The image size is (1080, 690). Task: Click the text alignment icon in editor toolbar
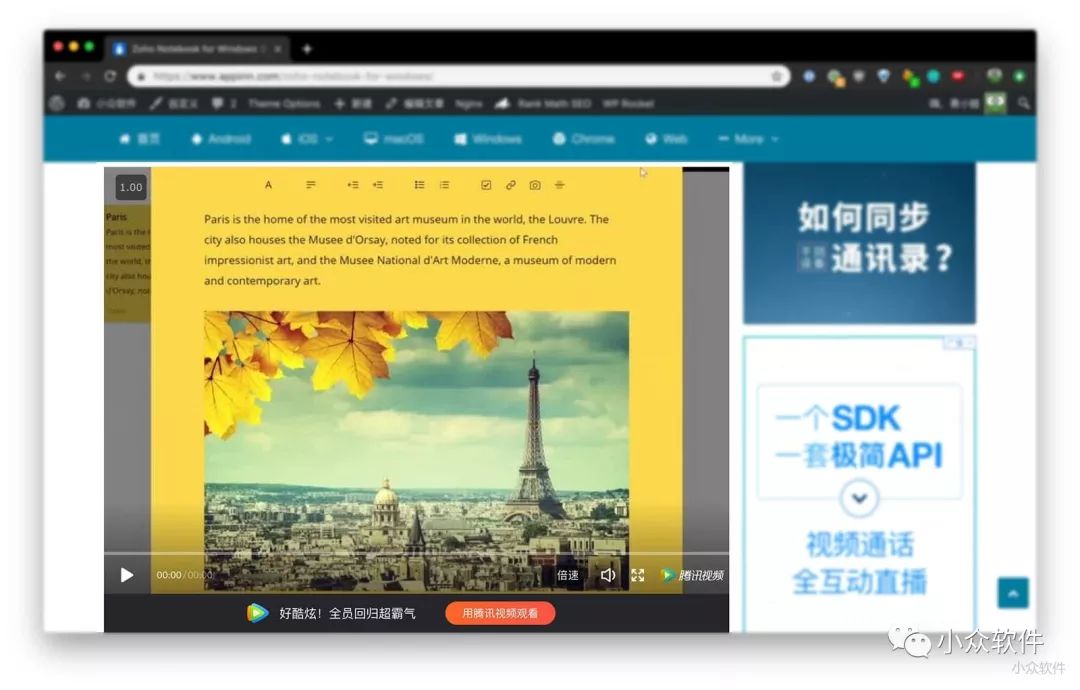pos(311,184)
